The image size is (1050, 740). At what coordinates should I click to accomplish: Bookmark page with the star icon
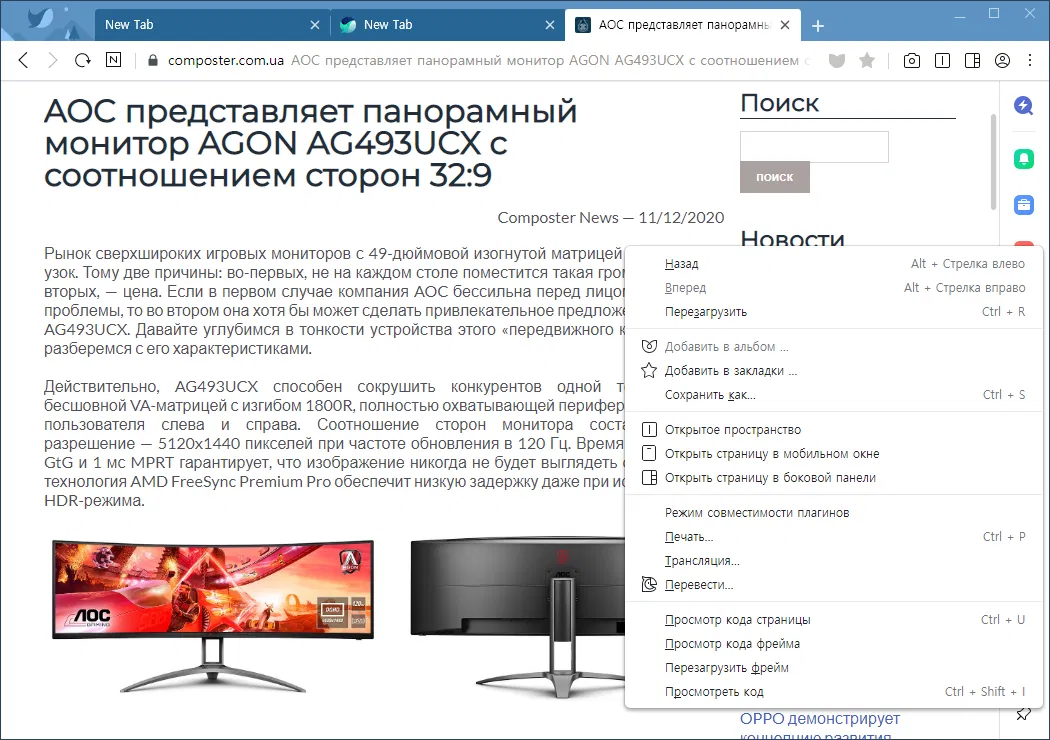point(867,61)
